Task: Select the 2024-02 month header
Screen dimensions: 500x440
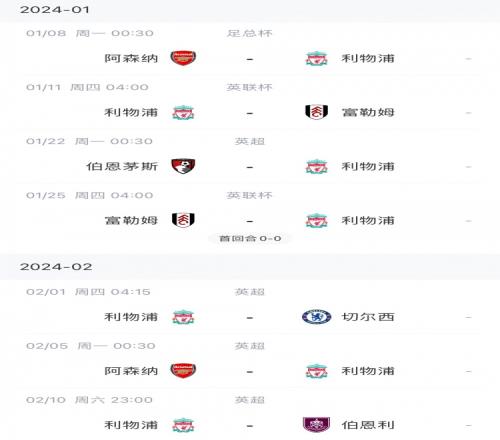Action: point(56,267)
